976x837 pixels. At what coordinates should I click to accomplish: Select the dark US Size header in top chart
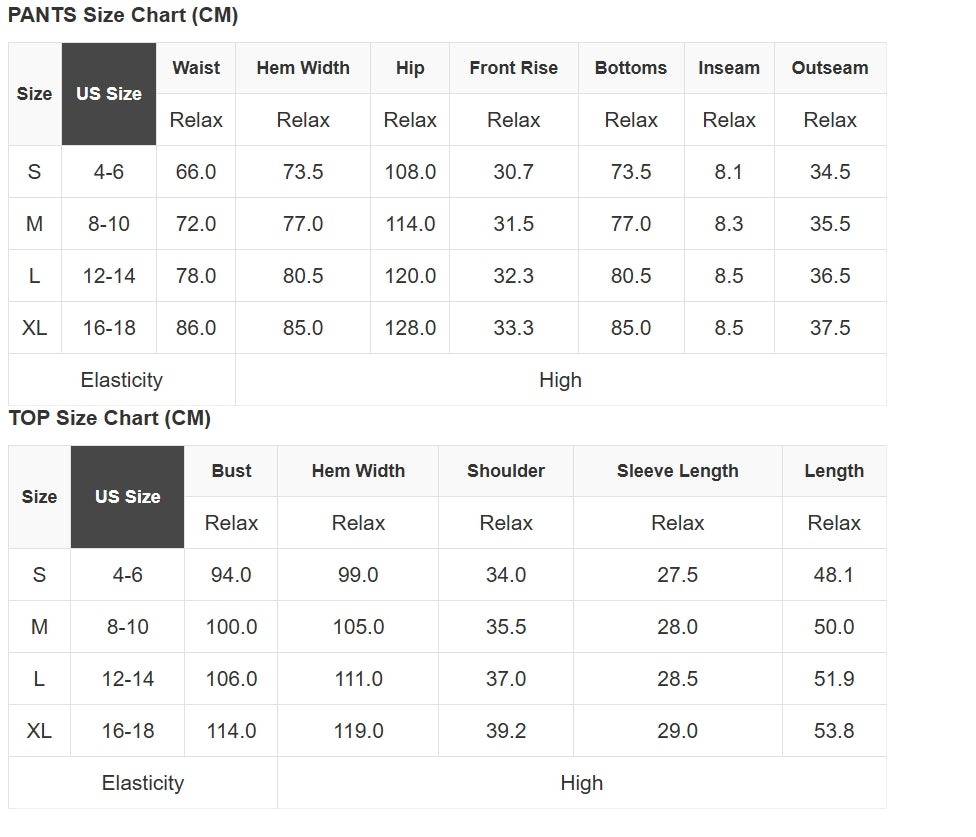(128, 497)
